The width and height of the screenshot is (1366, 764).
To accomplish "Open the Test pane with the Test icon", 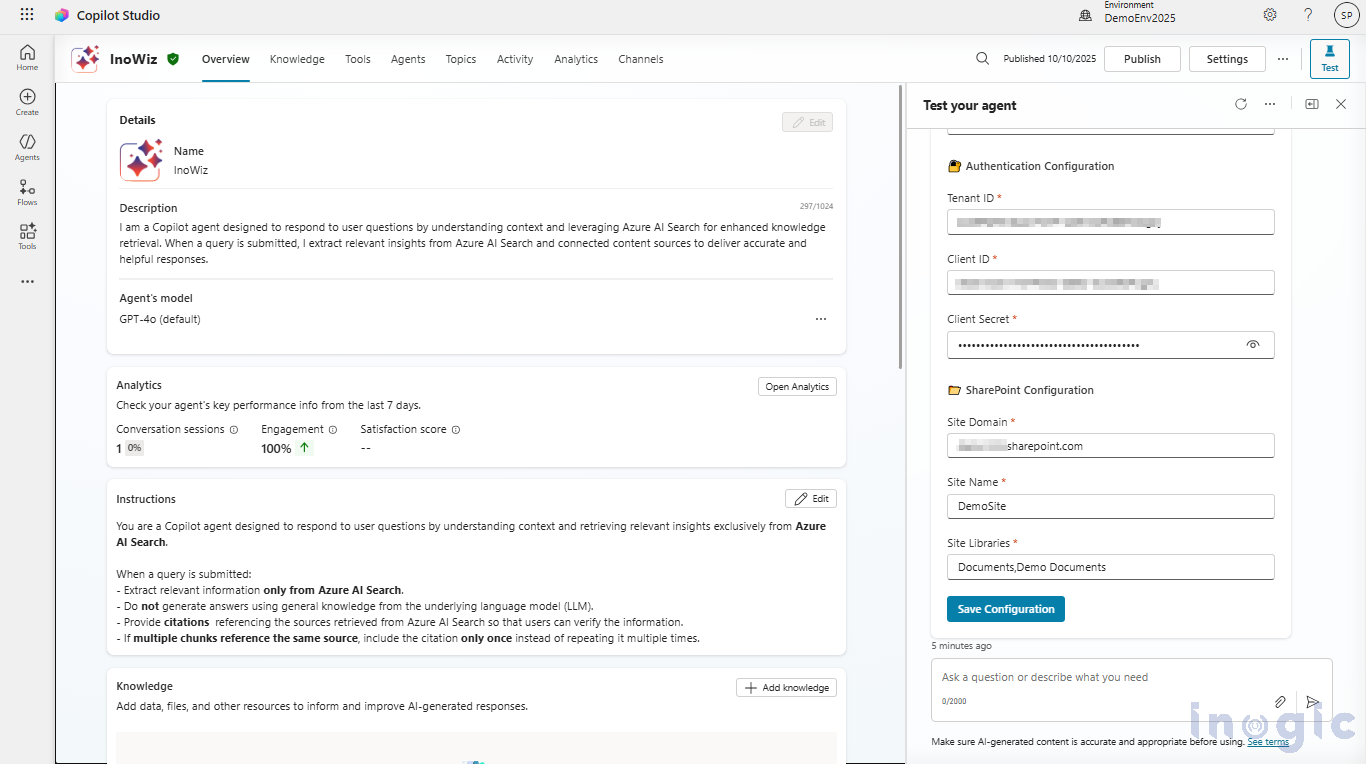I will (1329, 59).
